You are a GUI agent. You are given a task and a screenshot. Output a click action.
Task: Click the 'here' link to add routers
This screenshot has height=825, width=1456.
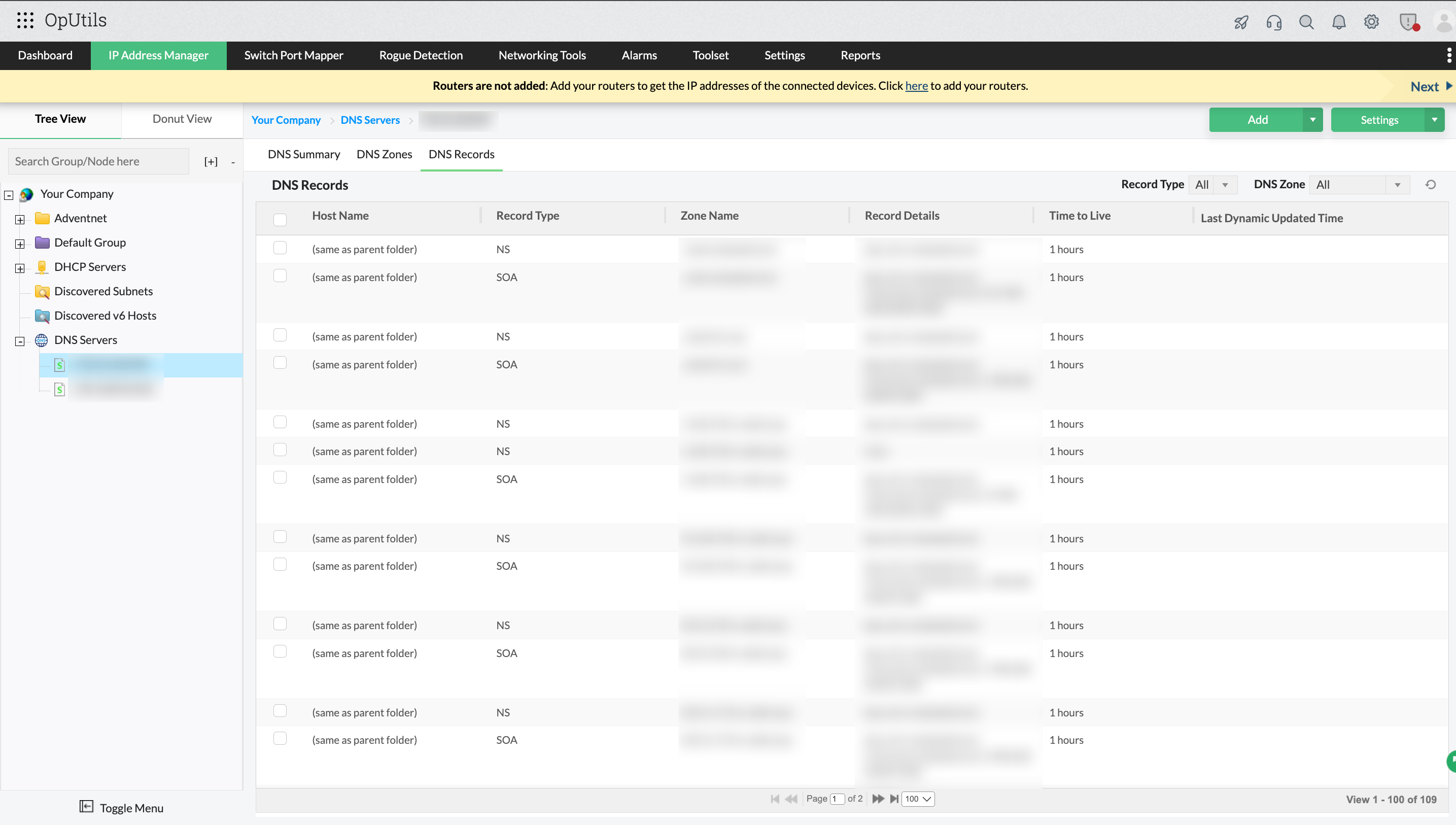916,86
